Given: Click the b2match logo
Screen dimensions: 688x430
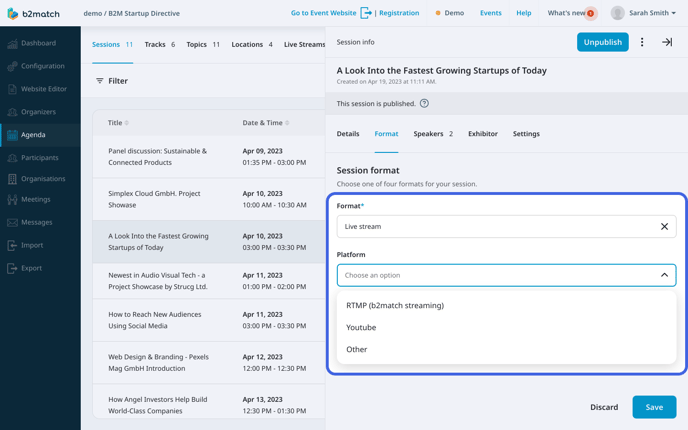Looking at the screenshot, I should point(33,14).
